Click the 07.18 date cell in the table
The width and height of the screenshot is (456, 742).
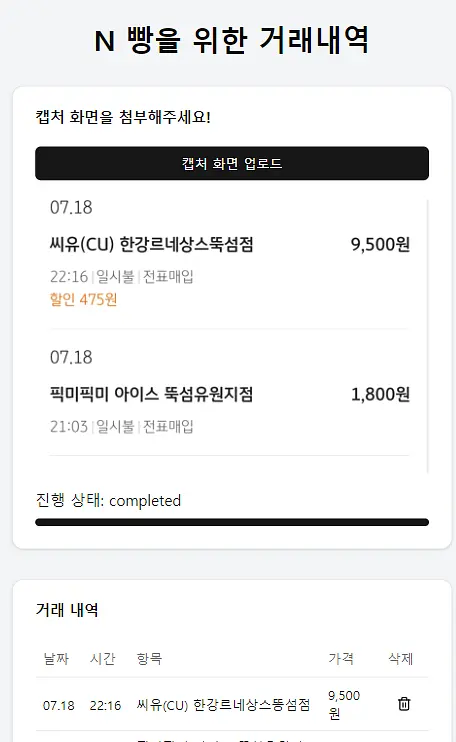point(59,705)
